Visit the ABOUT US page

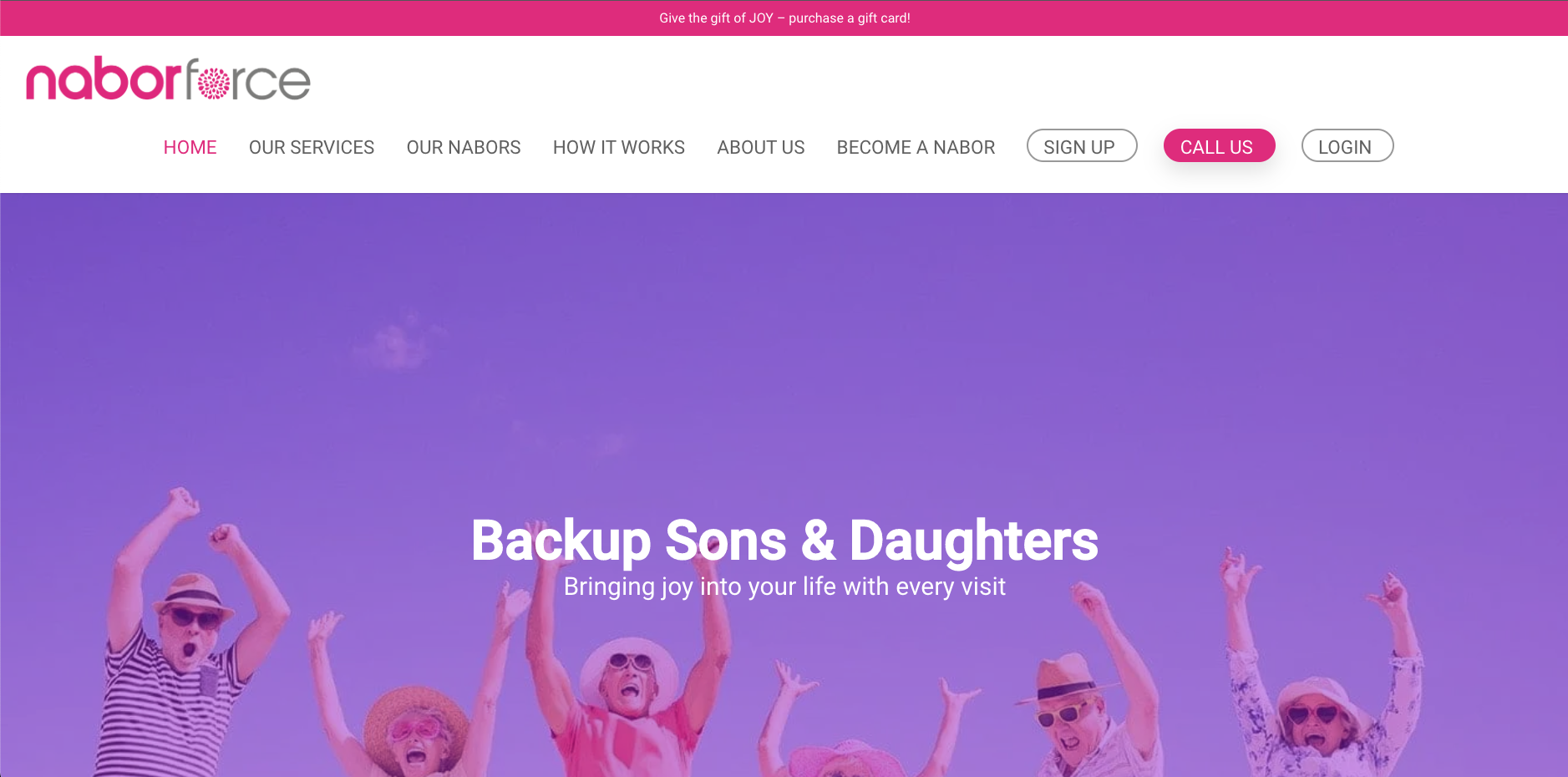pyautogui.click(x=761, y=147)
